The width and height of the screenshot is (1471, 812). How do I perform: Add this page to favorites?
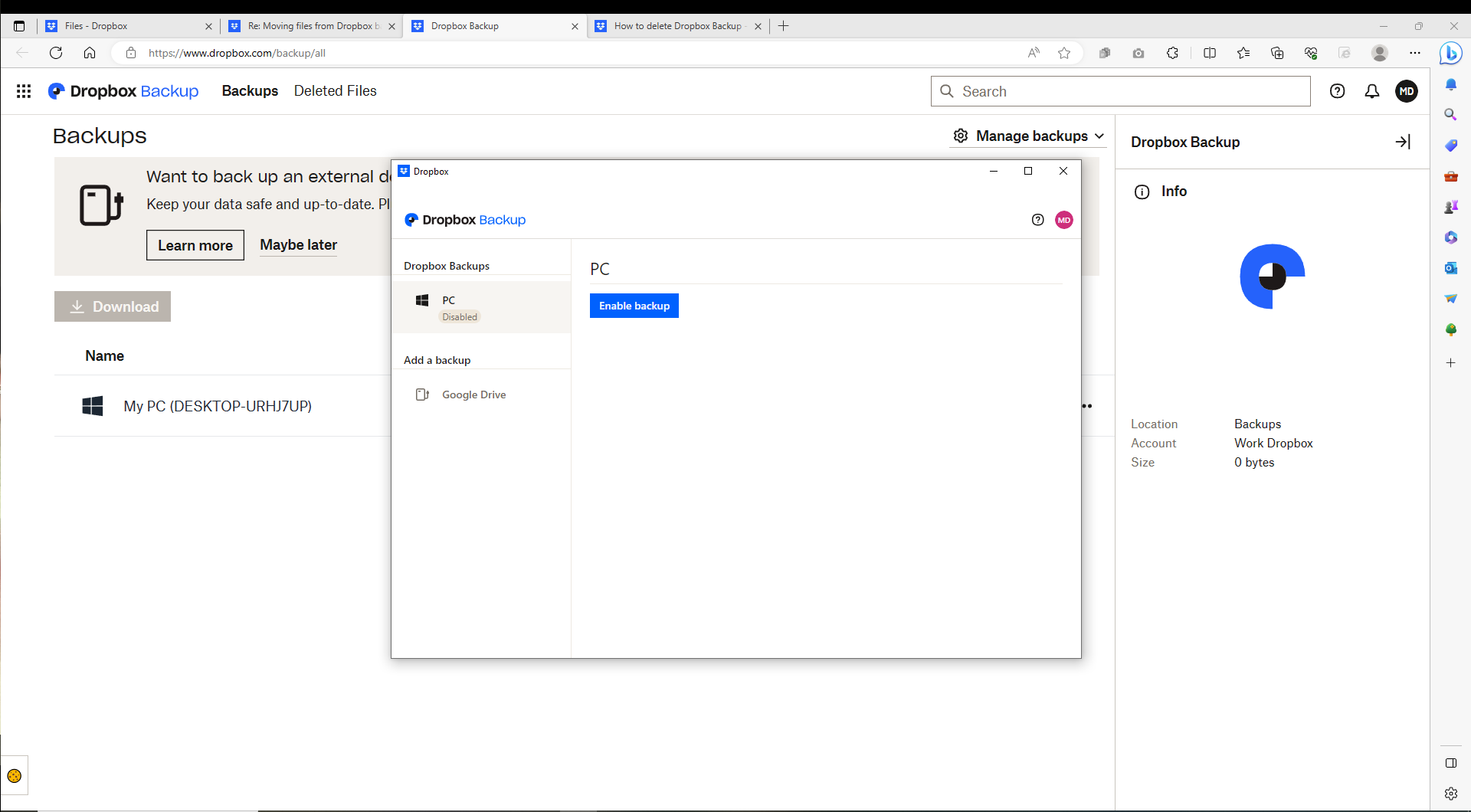1063,53
